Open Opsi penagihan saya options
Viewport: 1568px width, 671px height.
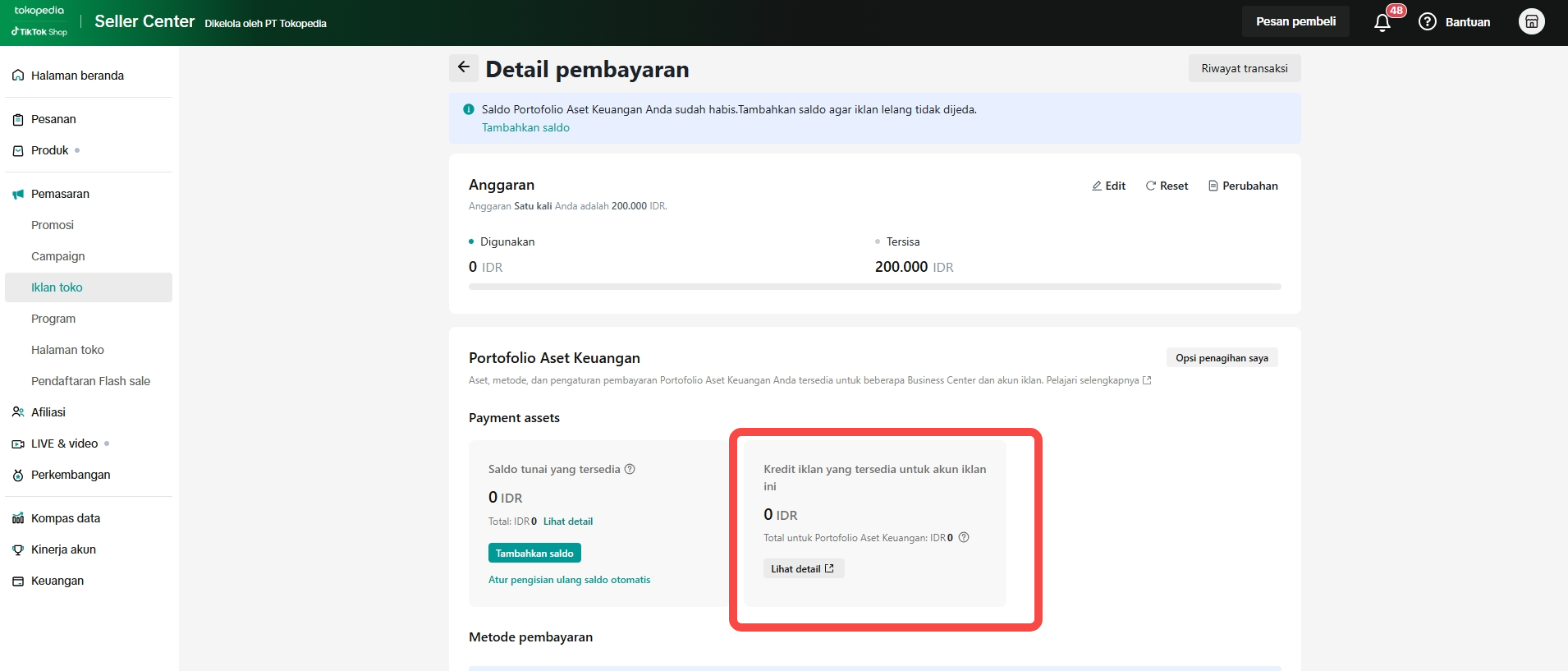tap(1222, 358)
